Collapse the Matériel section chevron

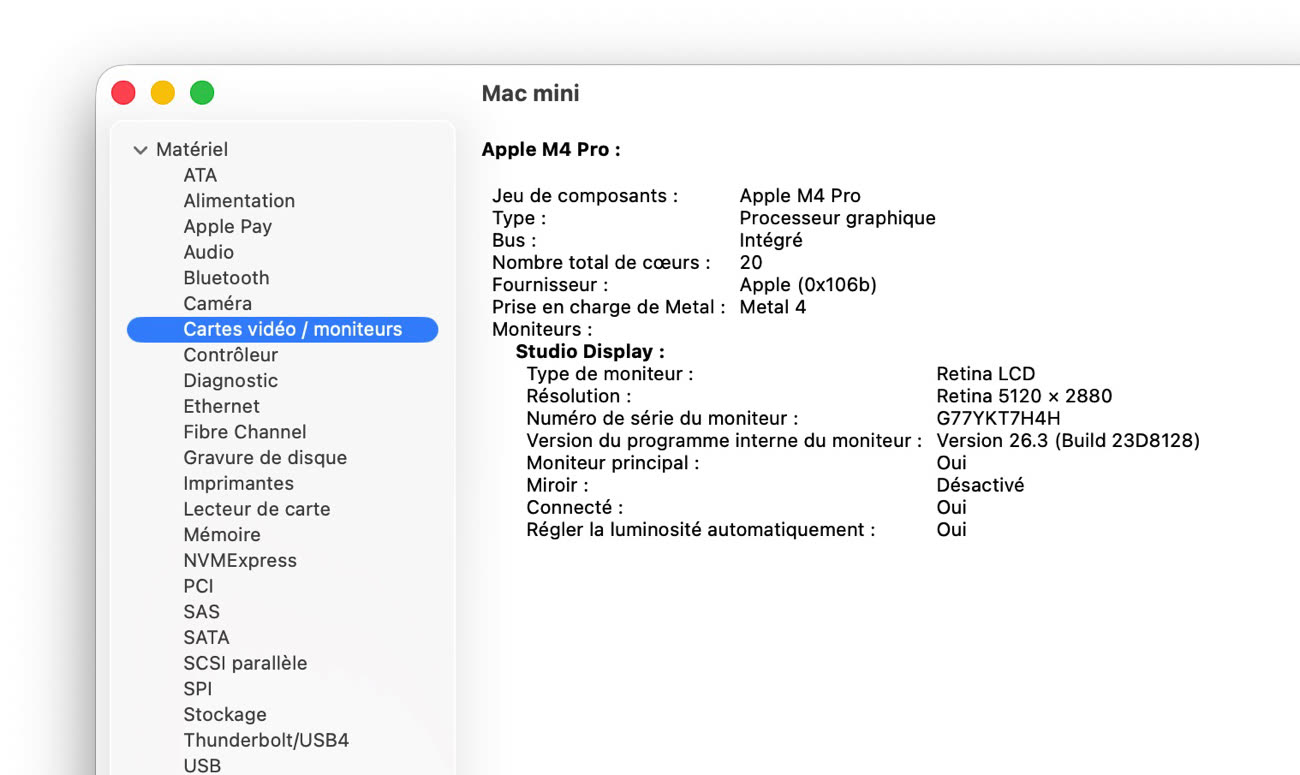(x=140, y=150)
